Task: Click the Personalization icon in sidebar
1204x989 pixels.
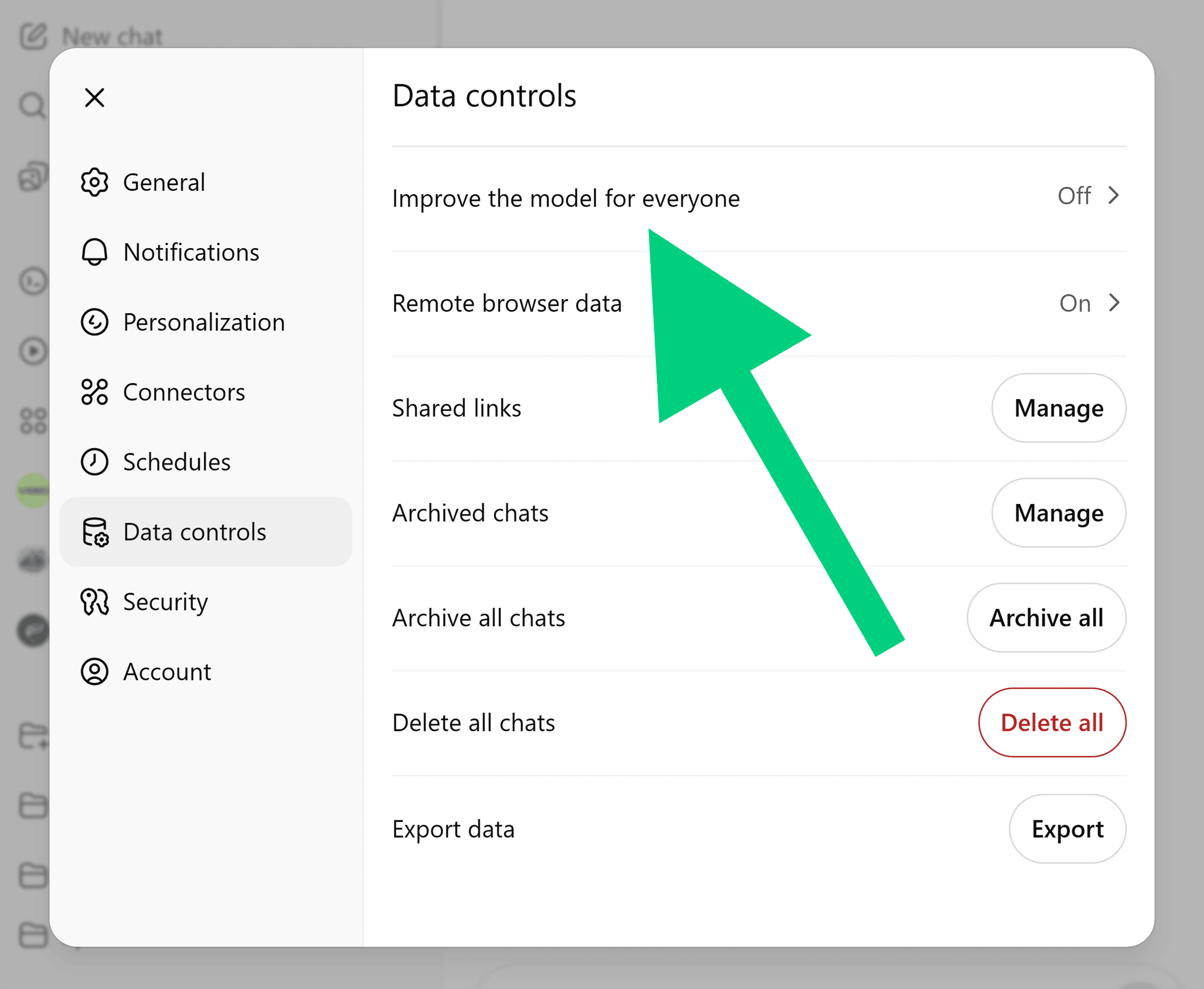Action: (94, 322)
